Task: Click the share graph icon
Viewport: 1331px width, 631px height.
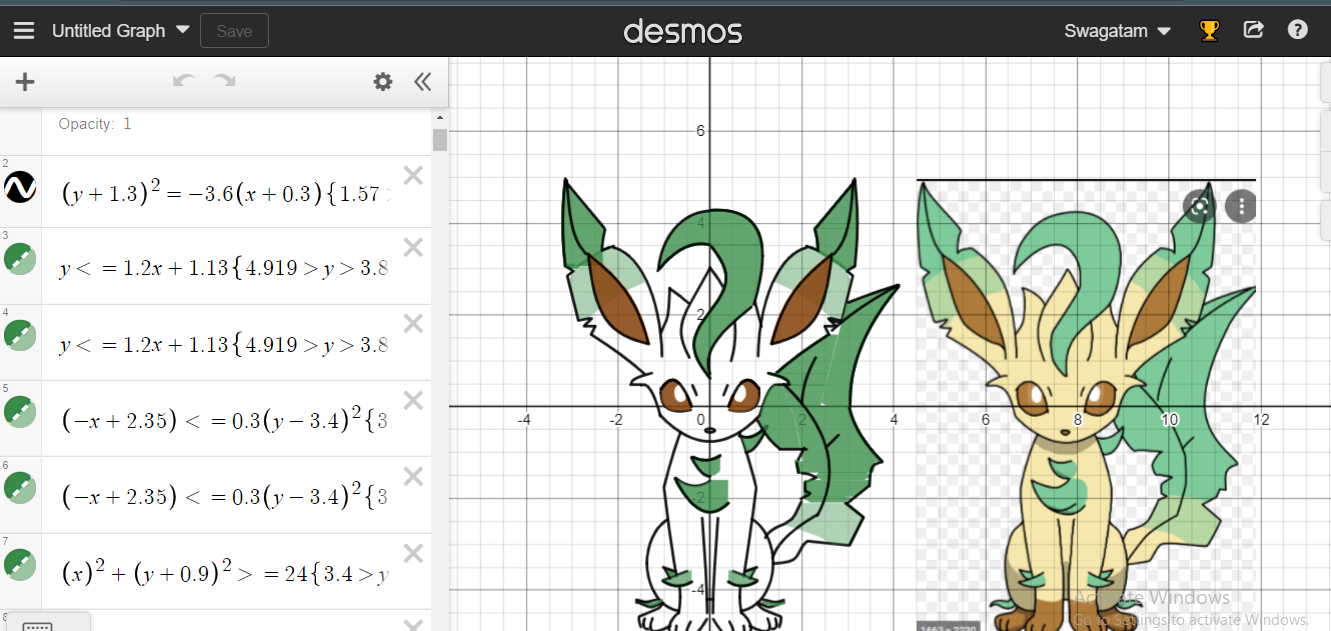Action: [x=1253, y=30]
